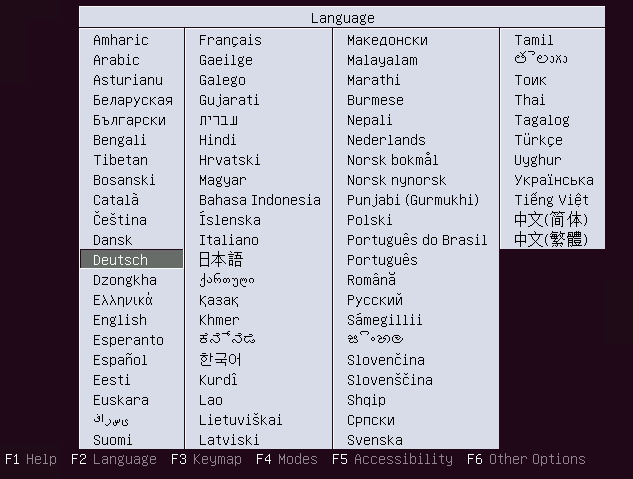Choose Svenska at bottom of third column
This screenshot has width=633, height=479.
click(375, 440)
